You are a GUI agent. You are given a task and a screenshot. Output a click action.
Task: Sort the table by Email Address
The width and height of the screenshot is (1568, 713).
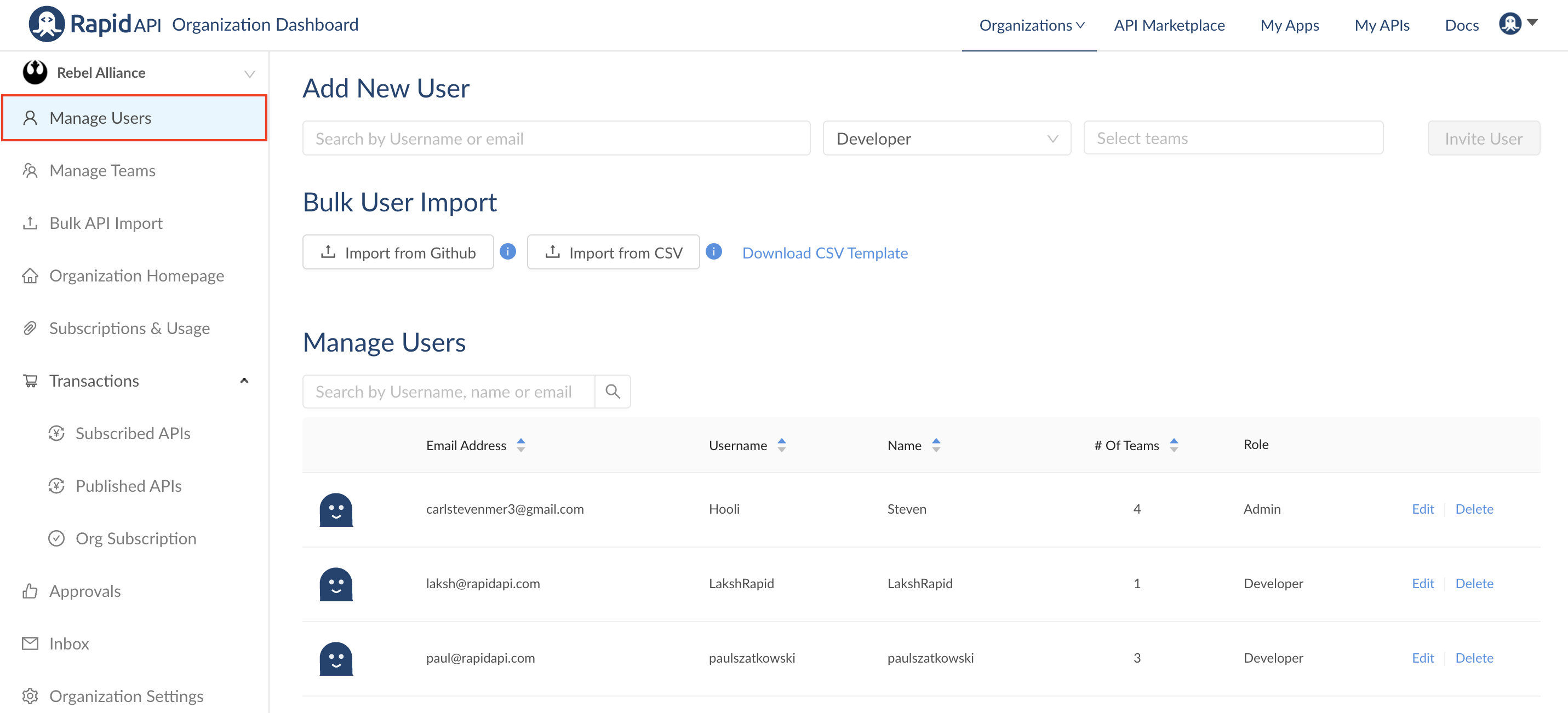click(x=521, y=445)
